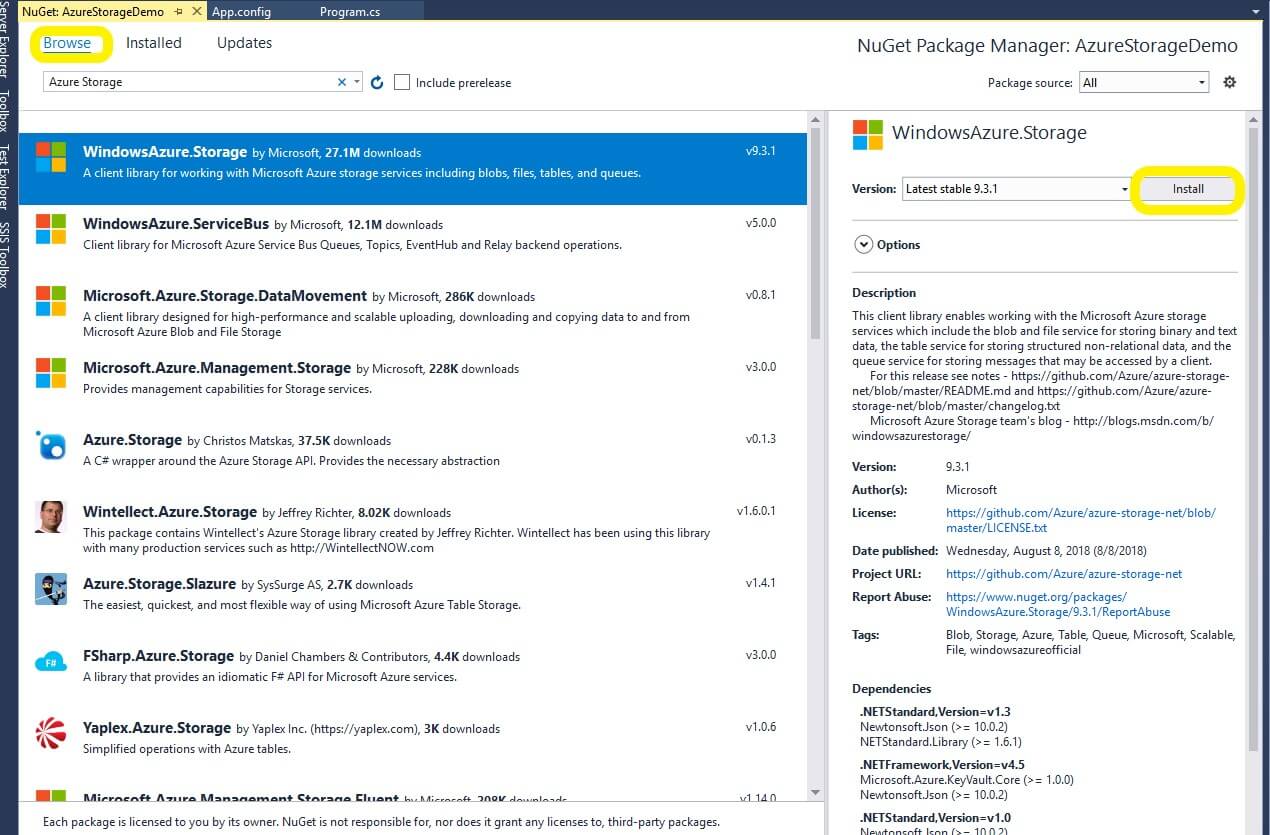Screen dimensions: 1270x835
Task: Click the WindowsAzure.ServiceBus Microsoft logo
Action: 51,228
